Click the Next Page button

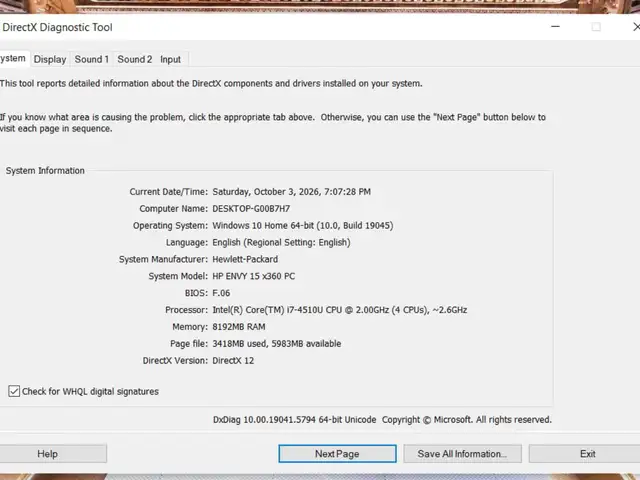click(x=337, y=454)
